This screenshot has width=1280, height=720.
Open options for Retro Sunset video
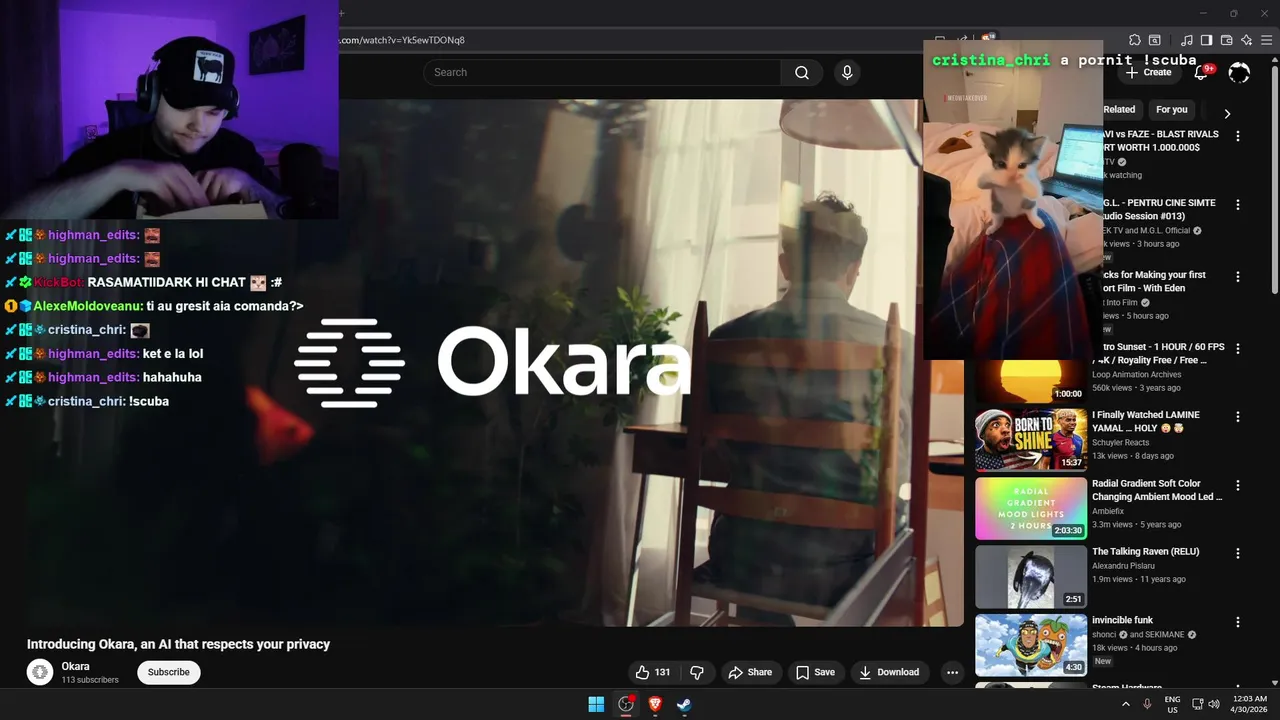pos(1238,348)
